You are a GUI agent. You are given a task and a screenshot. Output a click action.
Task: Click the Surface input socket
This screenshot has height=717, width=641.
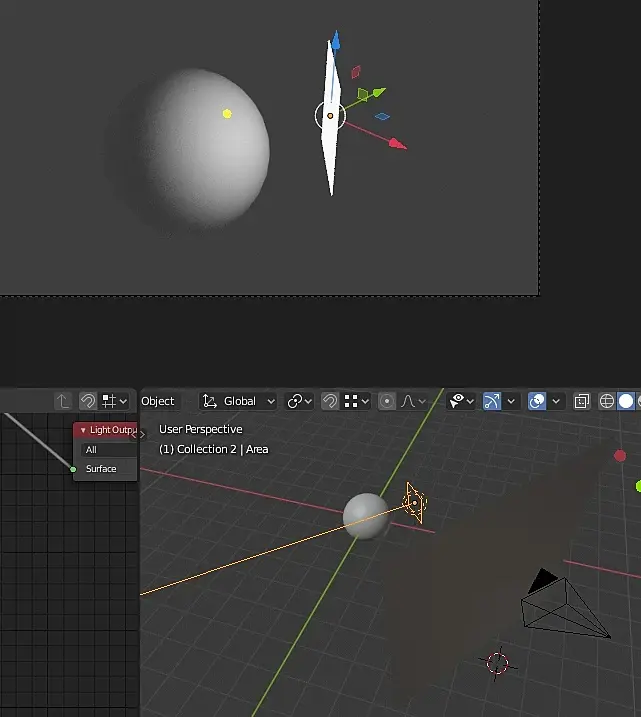point(73,469)
